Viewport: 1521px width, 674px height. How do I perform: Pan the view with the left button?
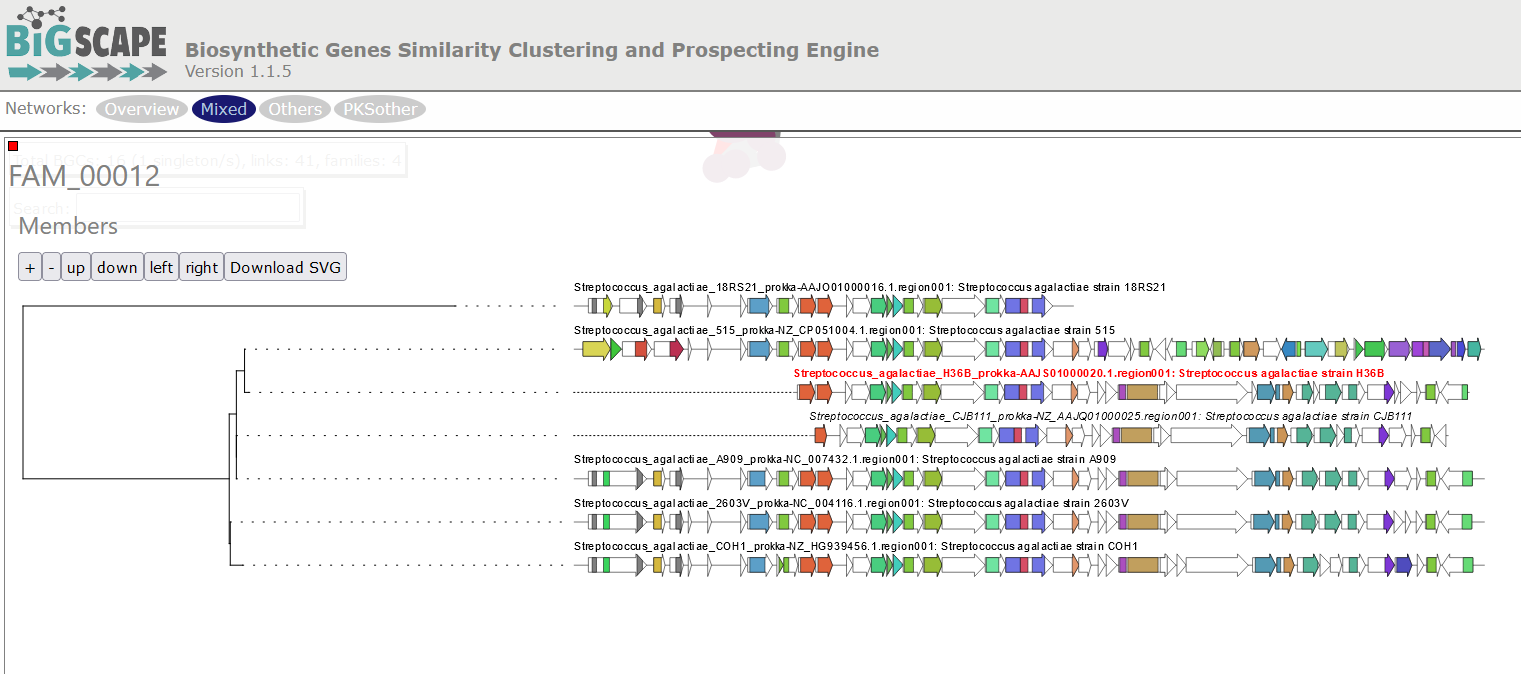tap(161, 267)
